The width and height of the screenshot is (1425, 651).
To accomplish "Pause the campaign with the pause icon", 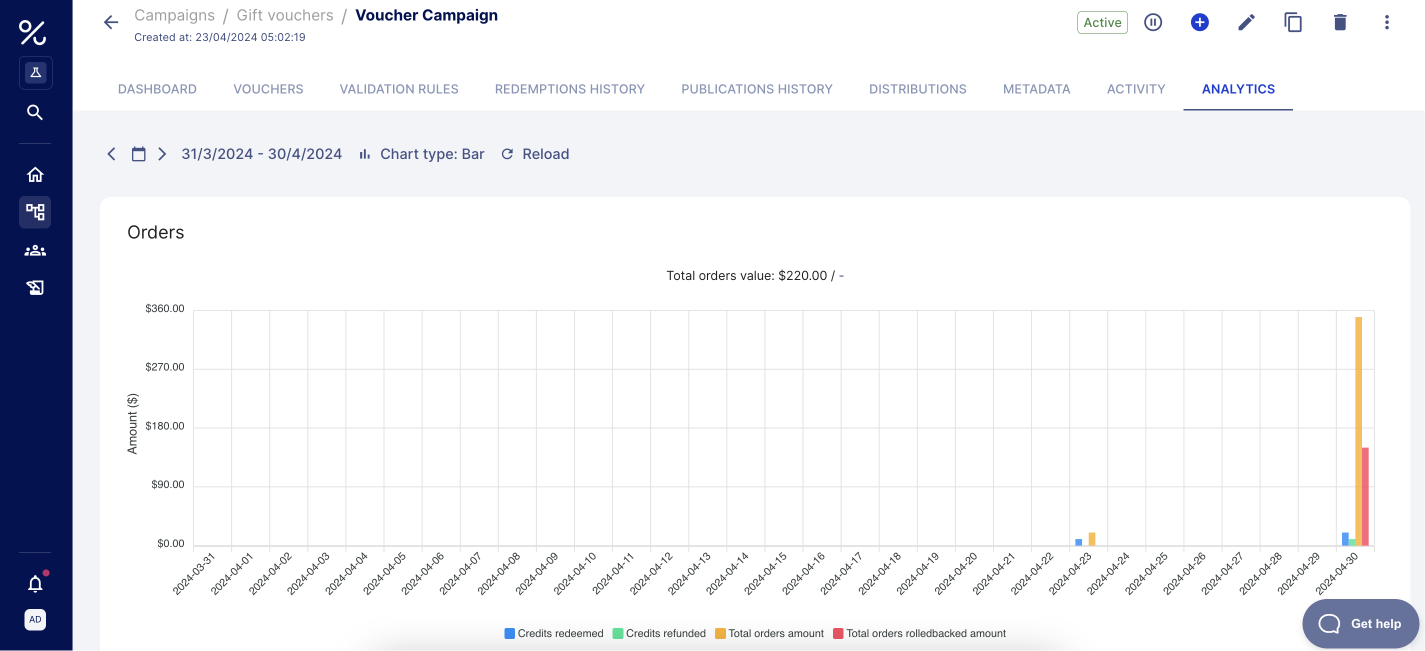I will coord(1153,22).
